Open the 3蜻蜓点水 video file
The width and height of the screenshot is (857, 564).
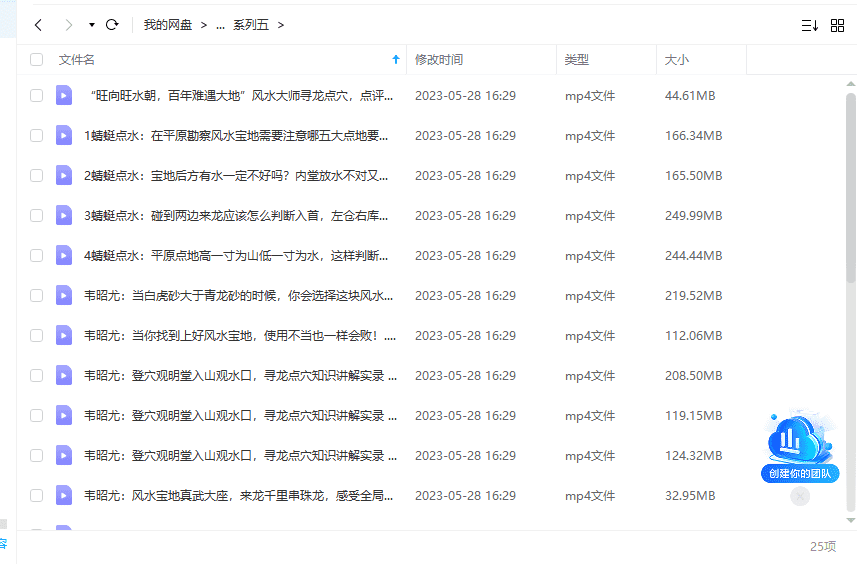(x=236, y=215)
